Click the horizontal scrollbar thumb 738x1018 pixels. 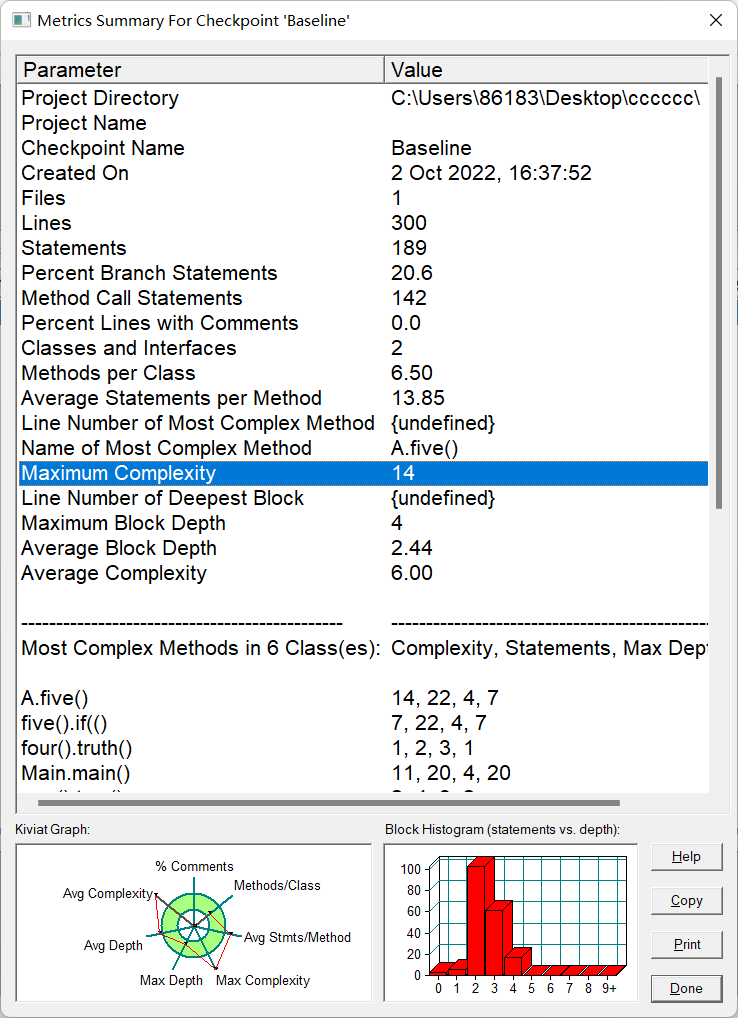(328, 803)
